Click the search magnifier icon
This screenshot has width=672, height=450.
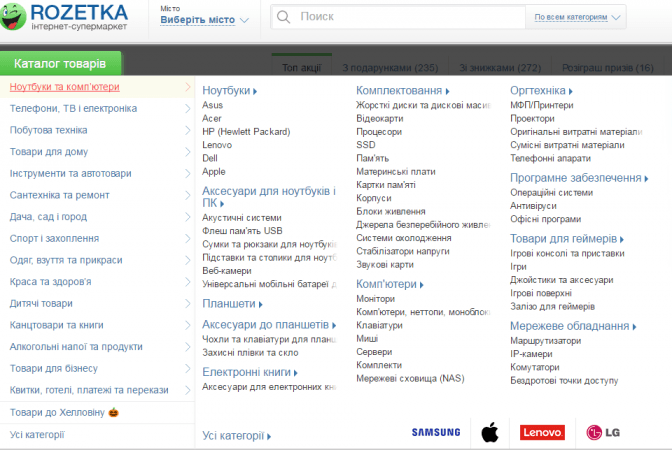284,18
